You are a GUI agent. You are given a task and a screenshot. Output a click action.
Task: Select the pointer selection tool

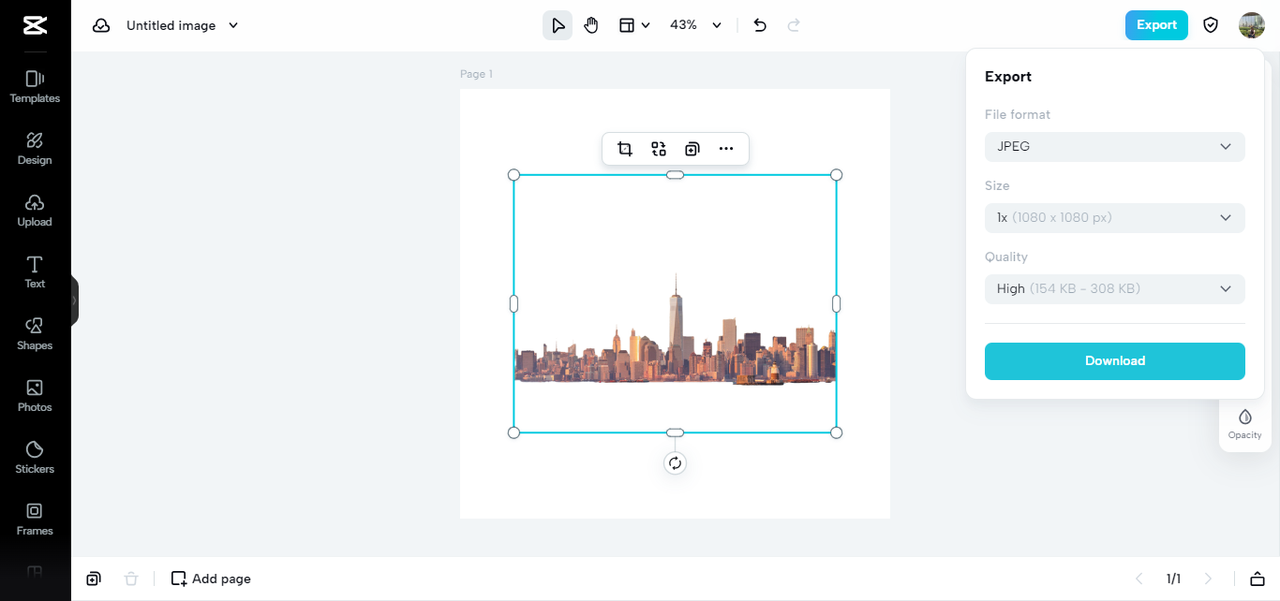tap(558, 25)
